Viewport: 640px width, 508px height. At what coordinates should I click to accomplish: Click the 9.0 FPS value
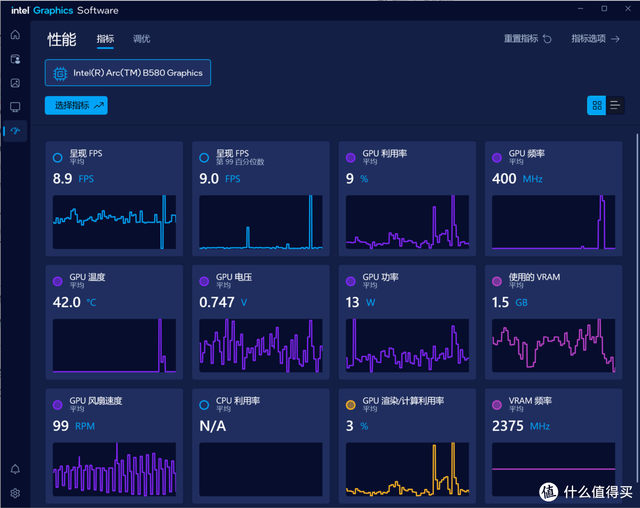220,179
